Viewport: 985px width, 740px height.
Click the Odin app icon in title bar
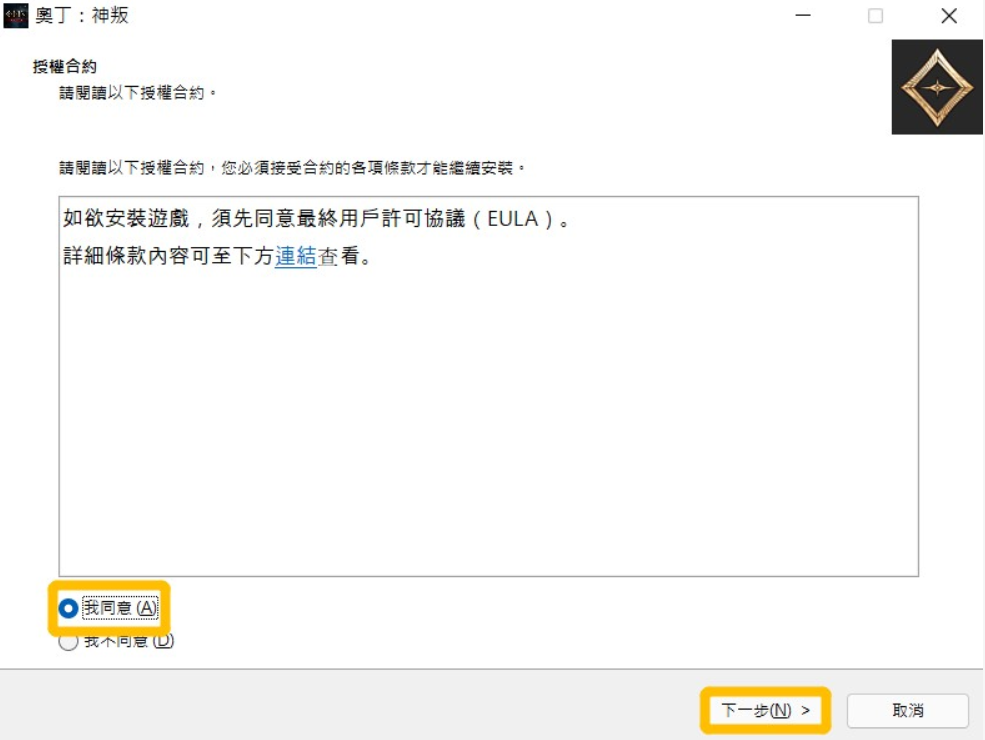[16, 16]
